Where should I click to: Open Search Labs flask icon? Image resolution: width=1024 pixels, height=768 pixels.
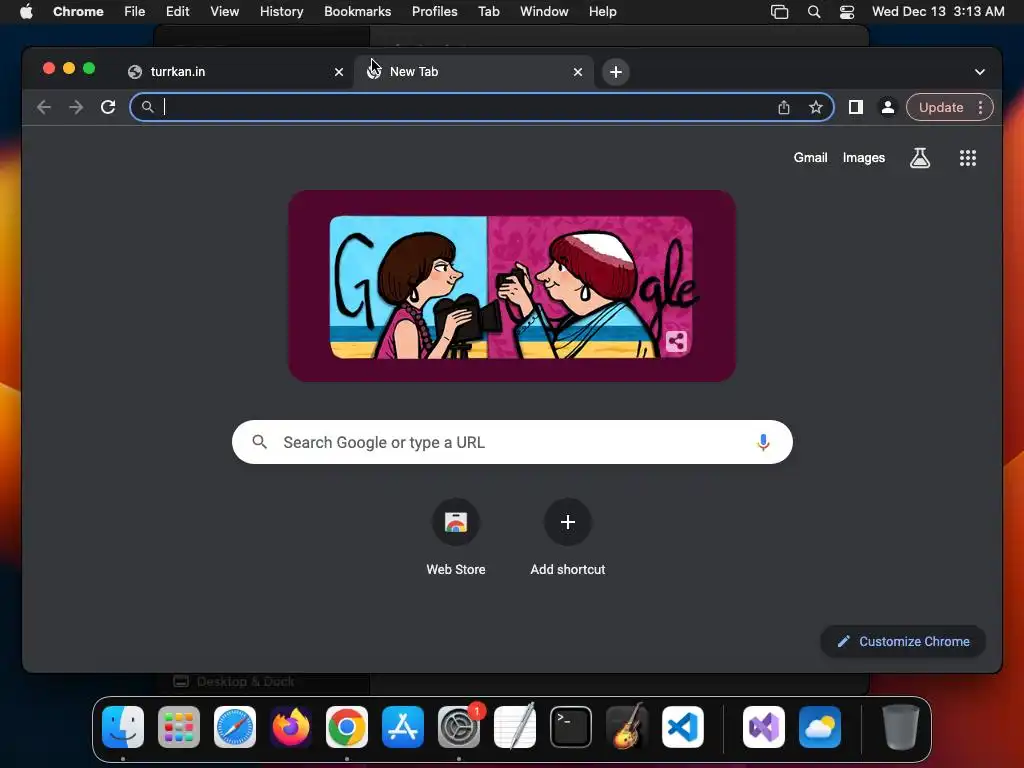coord(920,157)
